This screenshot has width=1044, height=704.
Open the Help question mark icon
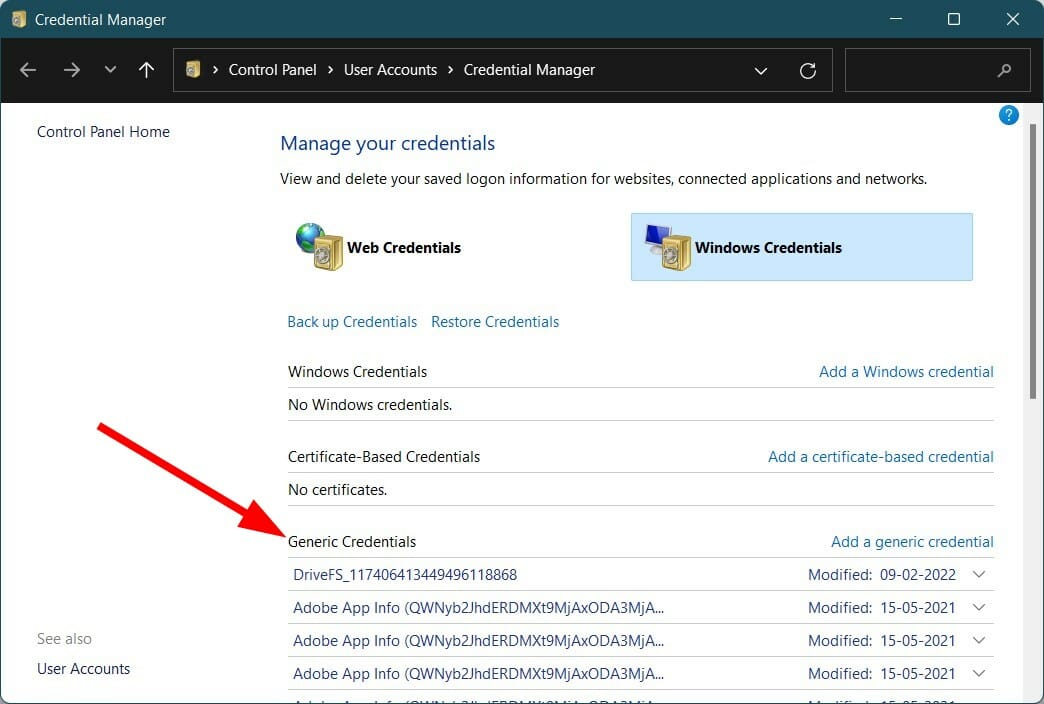click(1008, 114)
